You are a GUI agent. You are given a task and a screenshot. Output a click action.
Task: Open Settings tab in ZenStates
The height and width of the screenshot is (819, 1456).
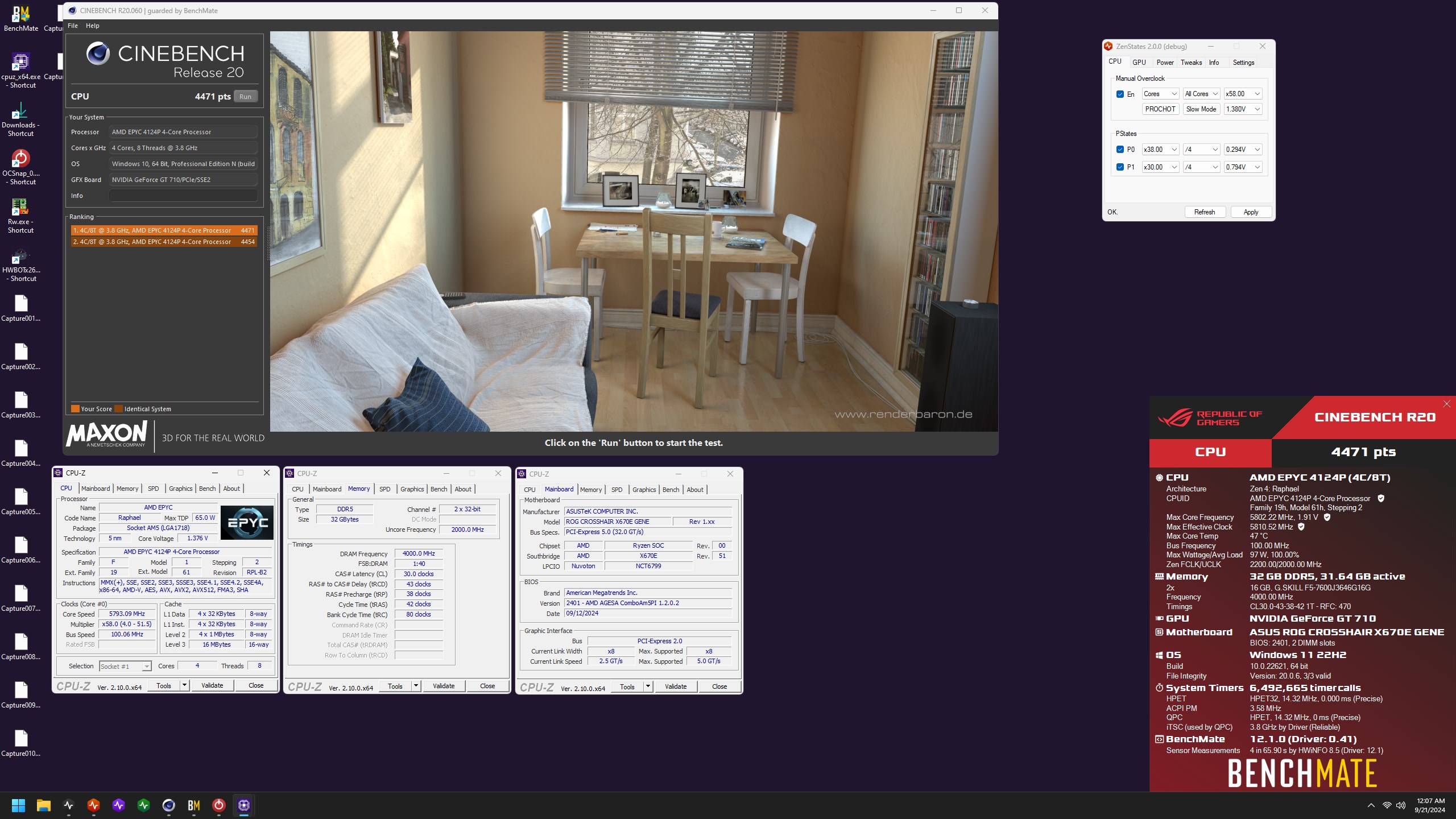1243,63
